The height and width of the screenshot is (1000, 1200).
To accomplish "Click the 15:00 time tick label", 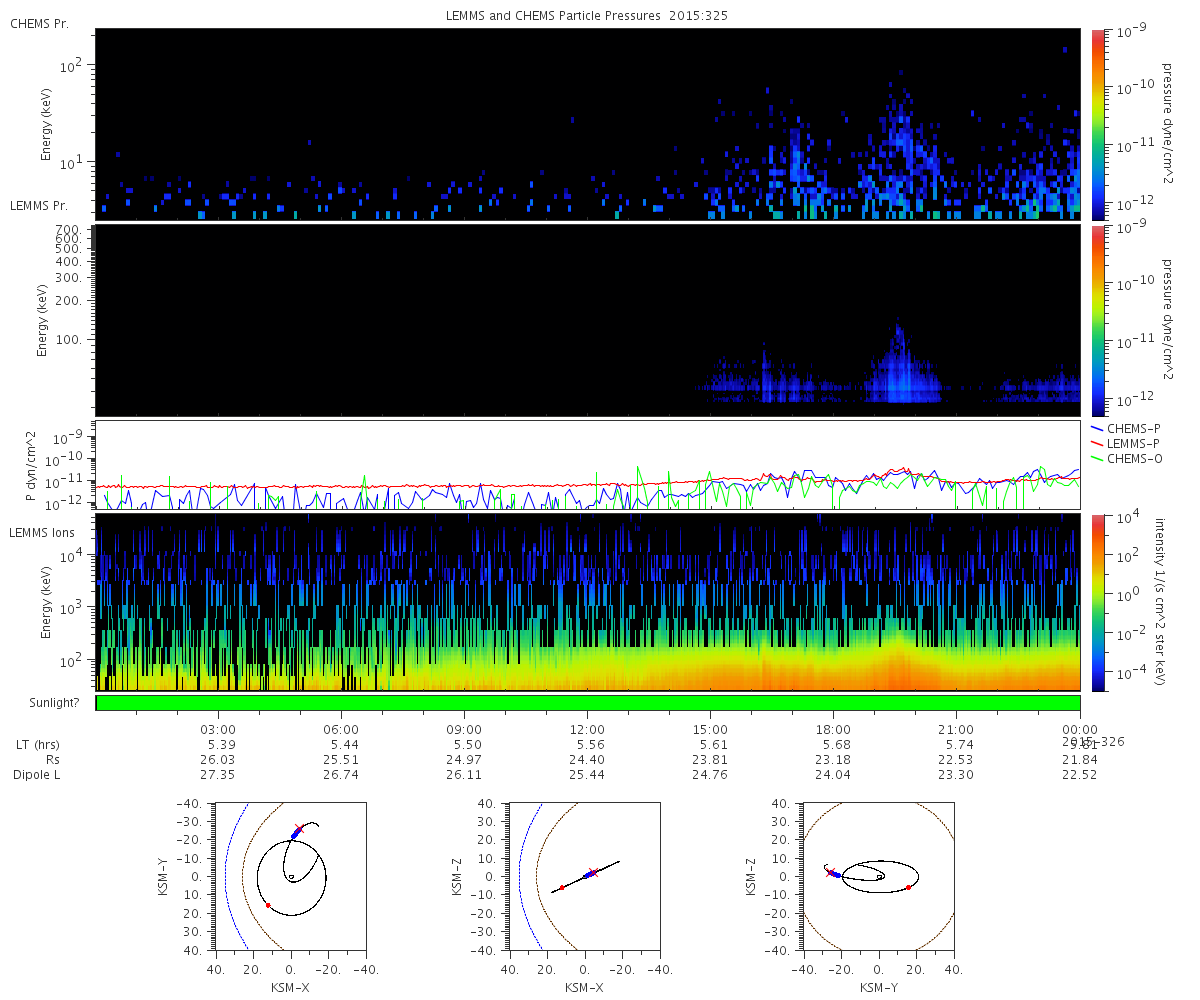I will [711, 729].
